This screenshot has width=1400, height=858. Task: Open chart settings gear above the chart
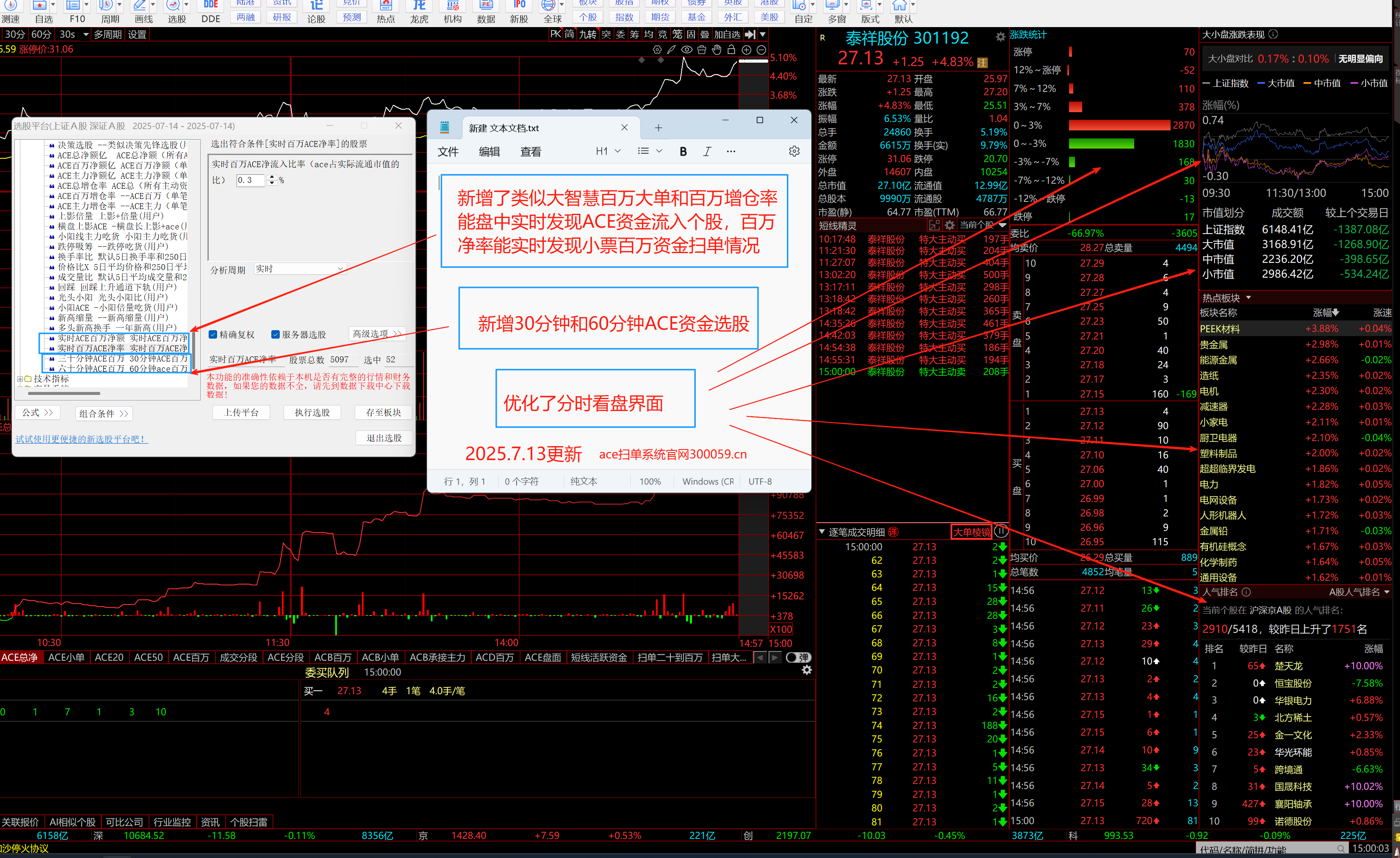(x=657, y=50)
